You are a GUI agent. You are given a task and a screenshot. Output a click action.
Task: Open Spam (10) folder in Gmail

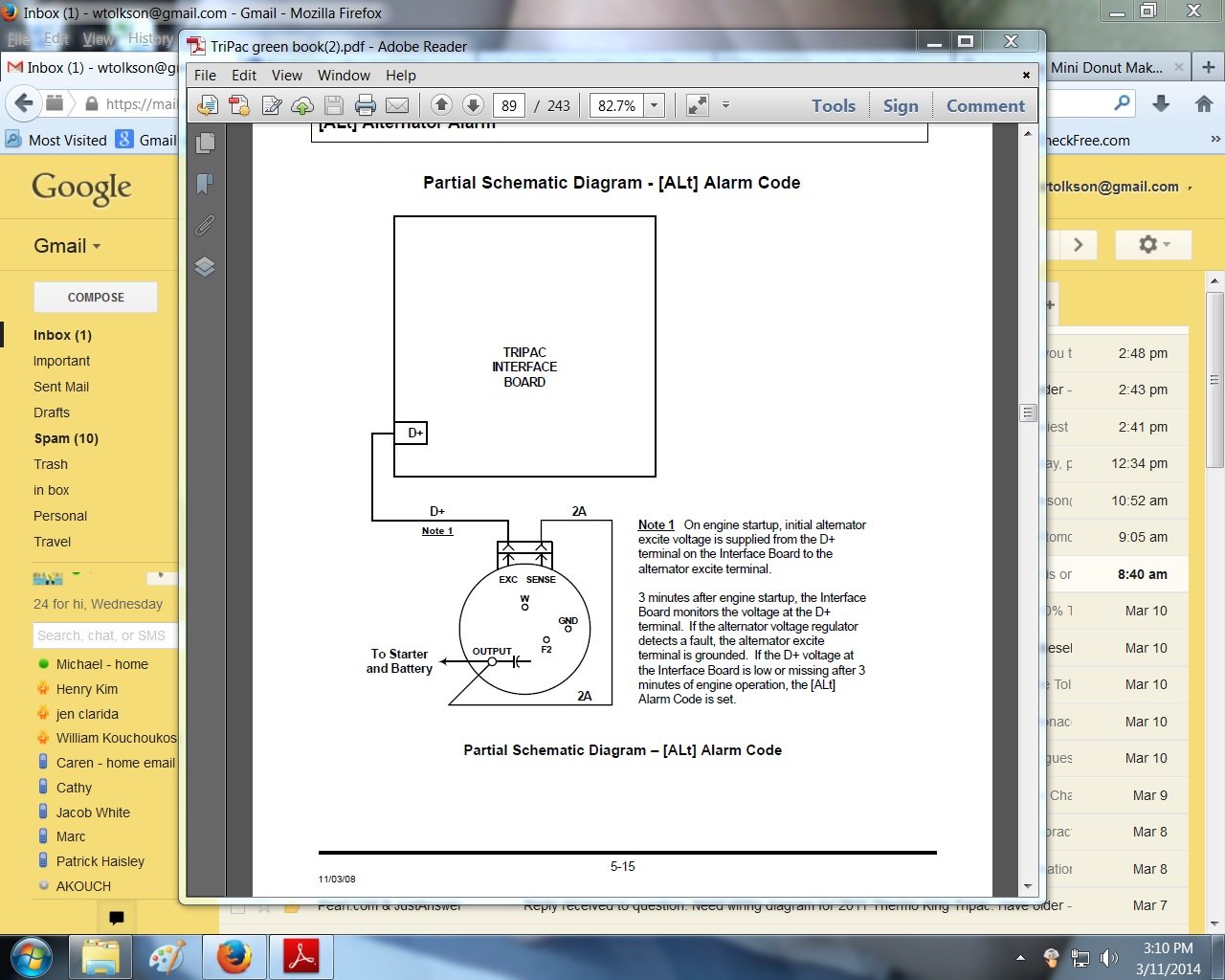[x=66, y=438]
